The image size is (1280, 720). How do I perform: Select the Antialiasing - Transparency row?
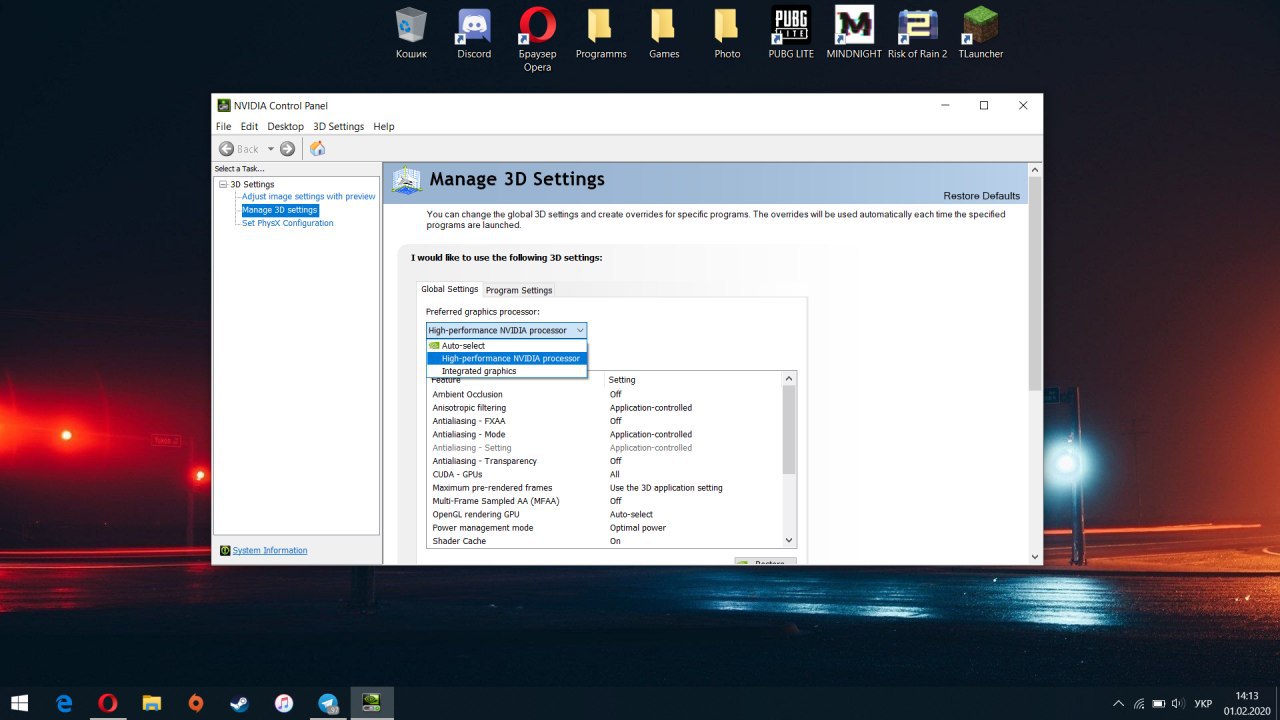pyautogui.click(x=604, y=461)
